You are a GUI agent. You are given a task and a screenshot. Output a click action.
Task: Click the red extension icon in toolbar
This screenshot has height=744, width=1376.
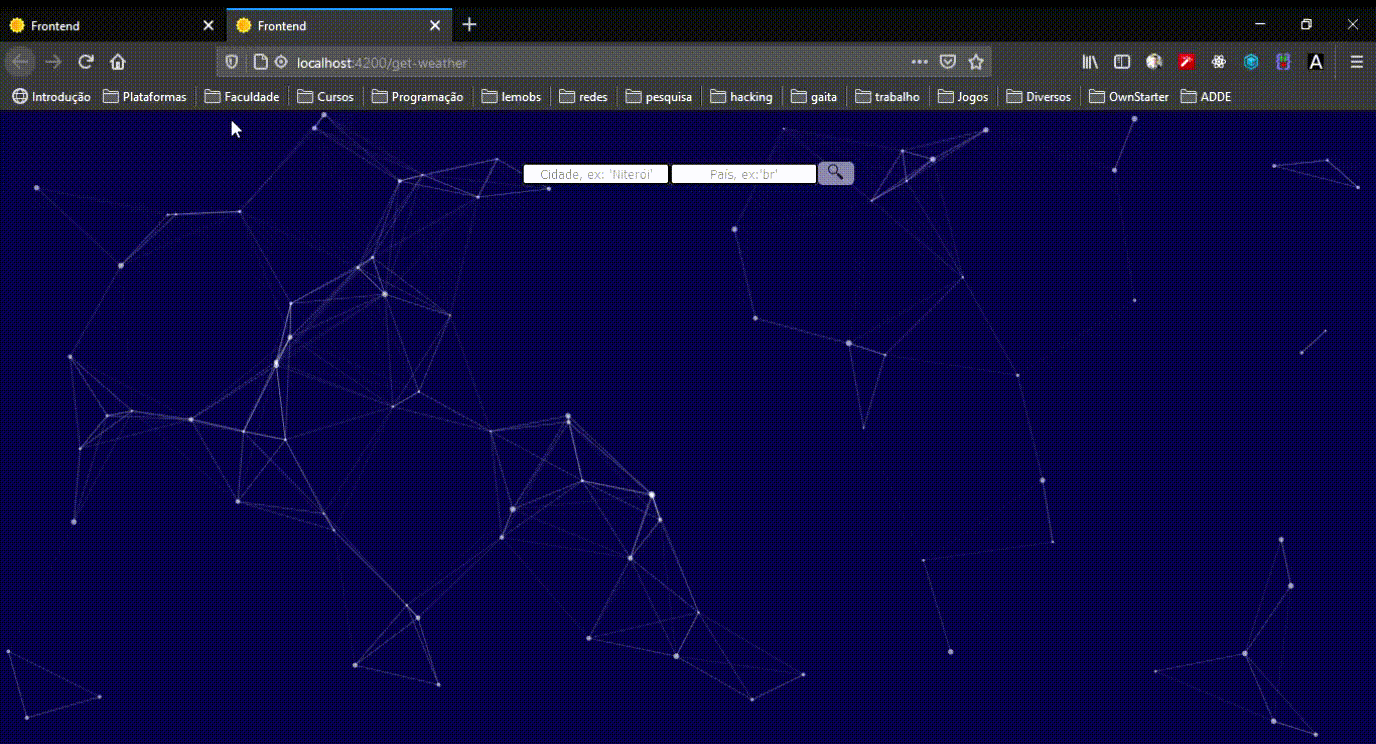[x=1186, y=62]
